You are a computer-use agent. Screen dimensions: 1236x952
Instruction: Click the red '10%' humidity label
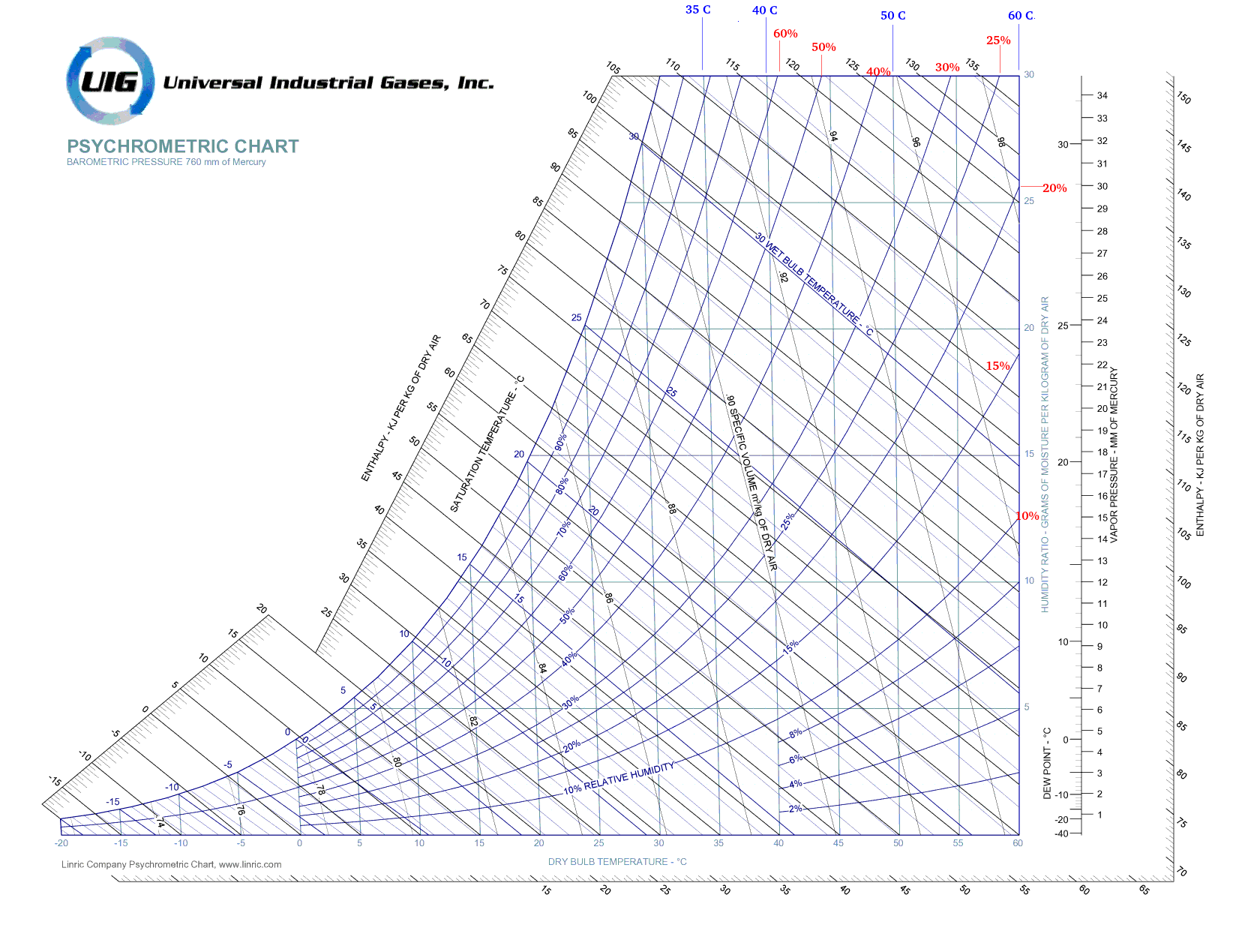pyautogui.click(x=1027, y=516)
